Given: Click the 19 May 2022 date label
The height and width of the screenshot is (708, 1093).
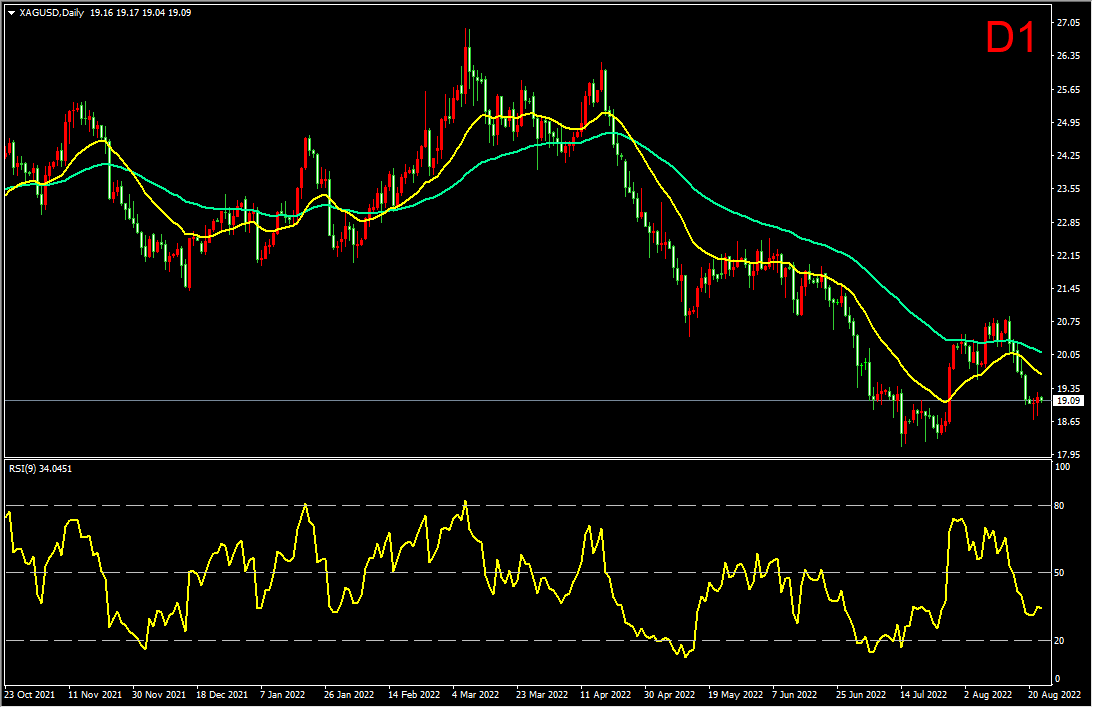Looking at the screenshot, I should pyautogui.click(x=735, y=695).
